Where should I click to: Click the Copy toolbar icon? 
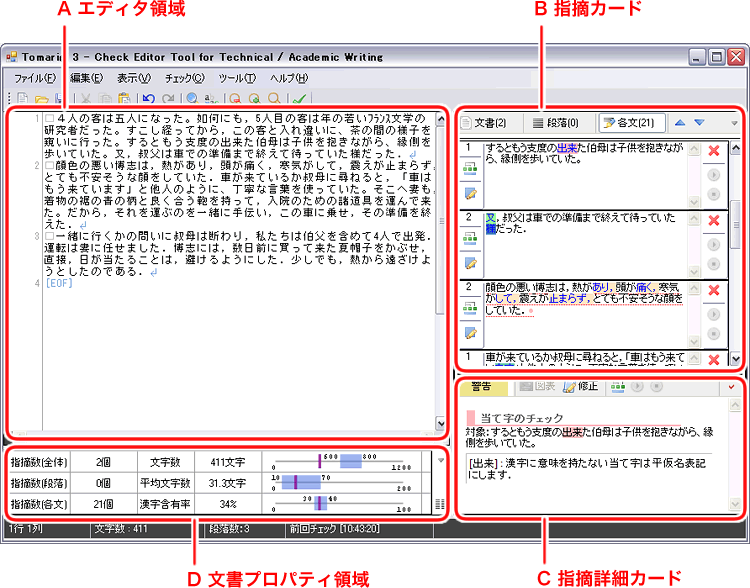(105, 99)
